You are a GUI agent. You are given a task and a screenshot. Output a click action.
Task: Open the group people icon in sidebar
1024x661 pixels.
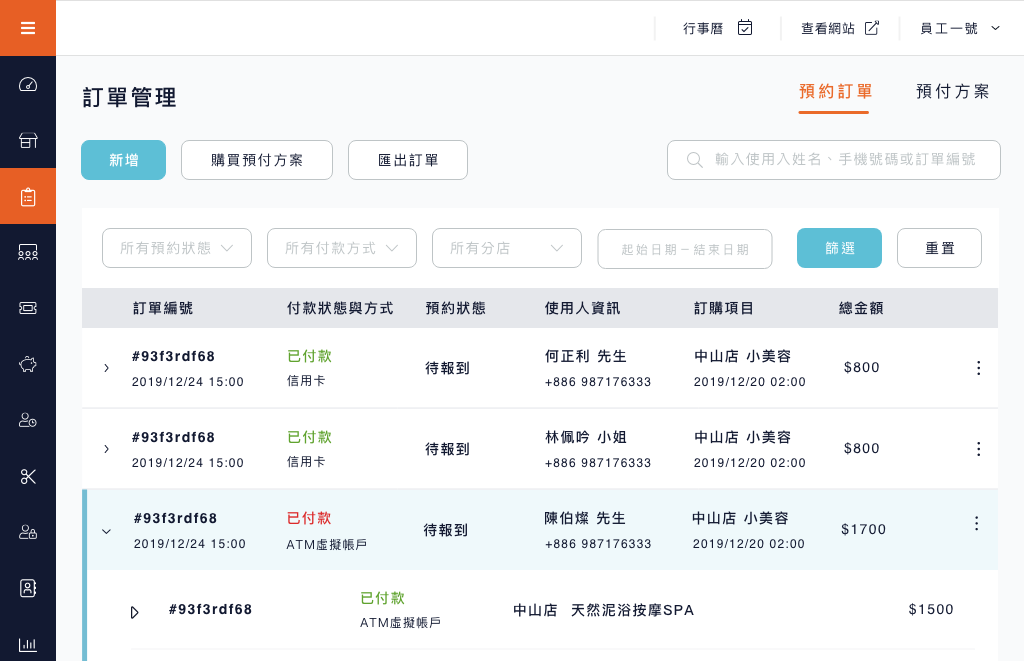pos(27,252)
